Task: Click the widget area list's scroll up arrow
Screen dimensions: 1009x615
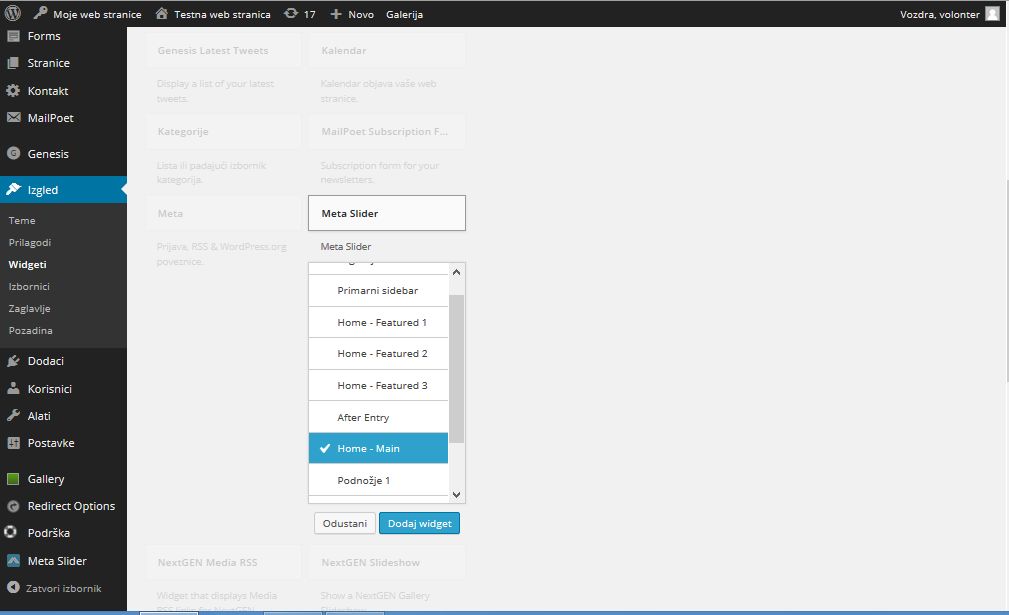Action: tap(456, 272)
